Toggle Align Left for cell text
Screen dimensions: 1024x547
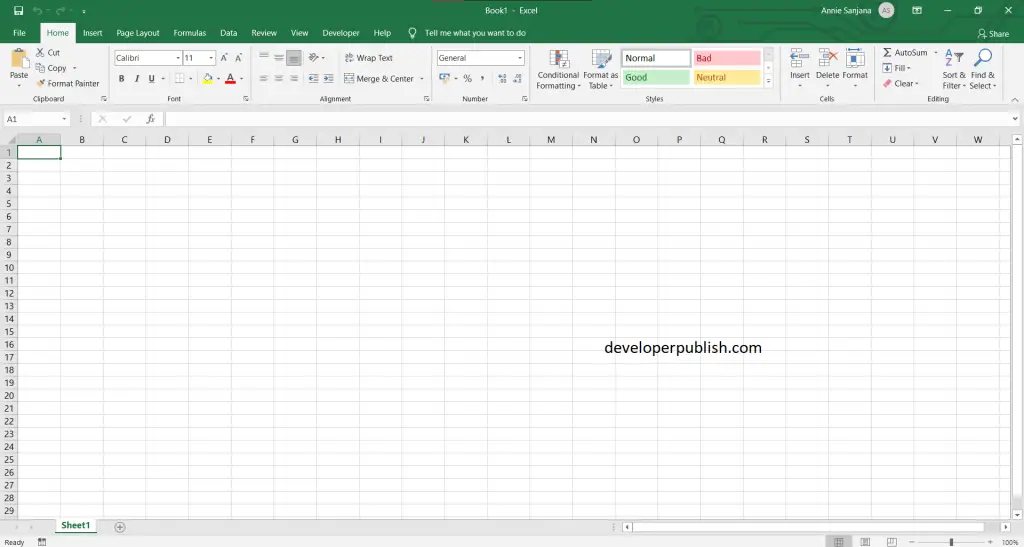pyautogui.click(x=264, y=78)
